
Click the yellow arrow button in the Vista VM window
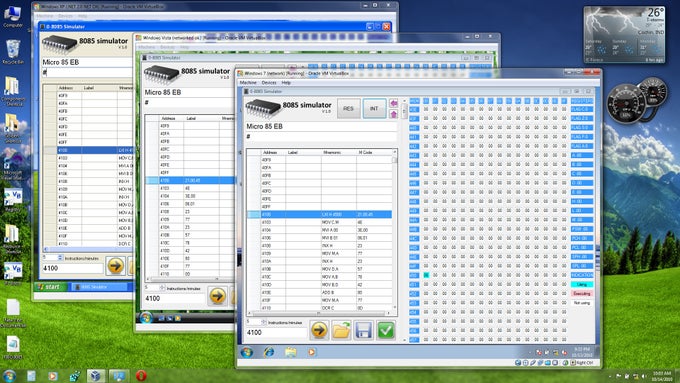217,296
